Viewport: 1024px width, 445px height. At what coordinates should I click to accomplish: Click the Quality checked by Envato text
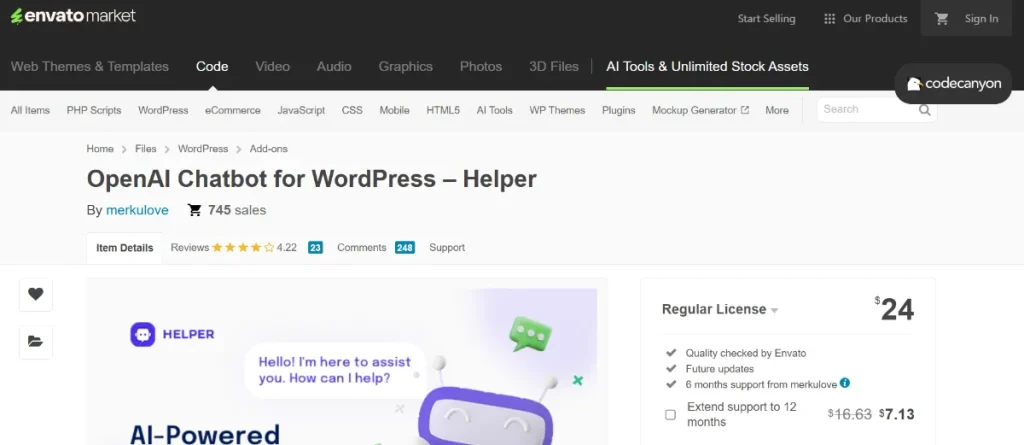[746, 354]
